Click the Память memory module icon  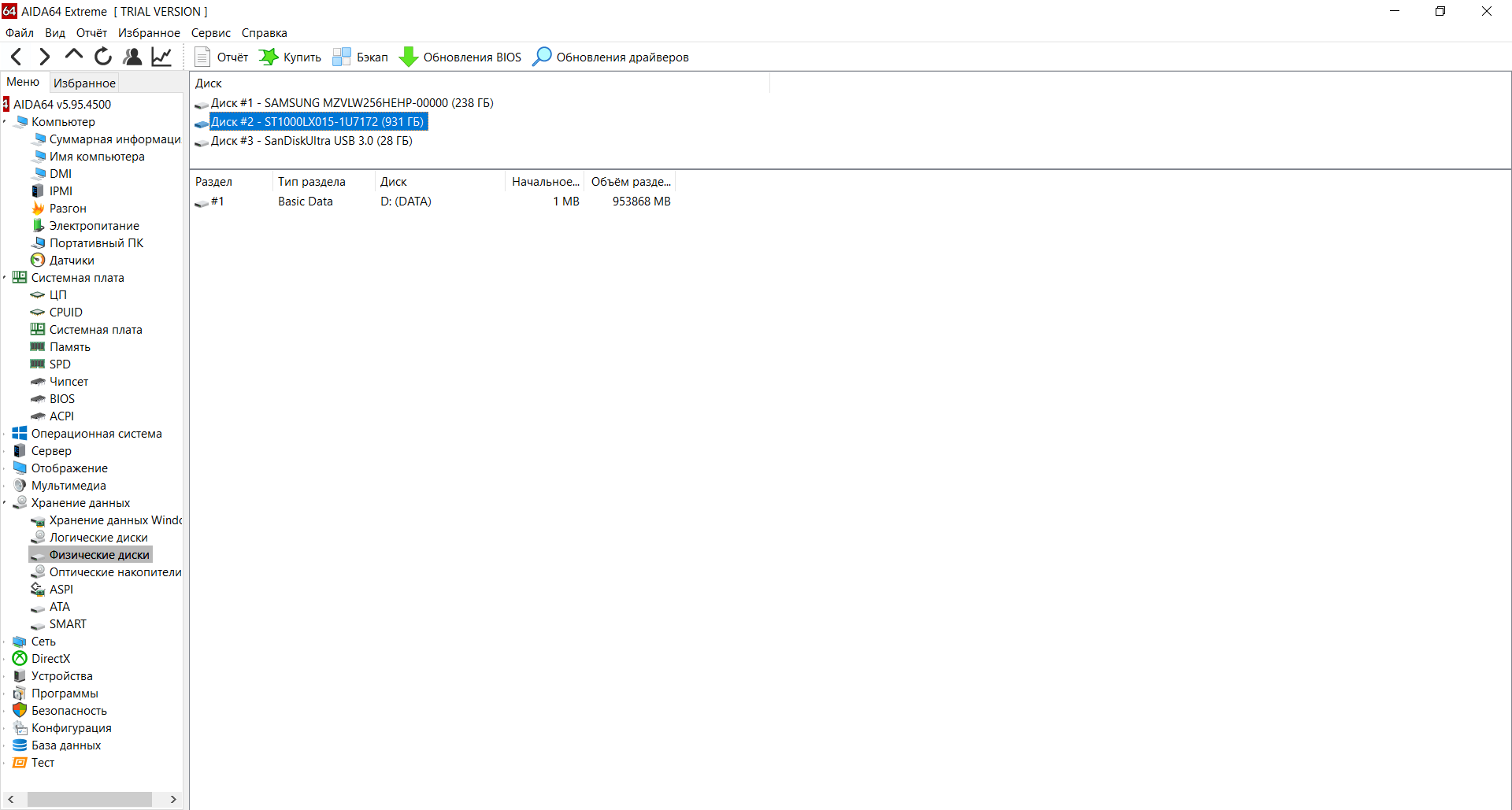tap(38, 347)
